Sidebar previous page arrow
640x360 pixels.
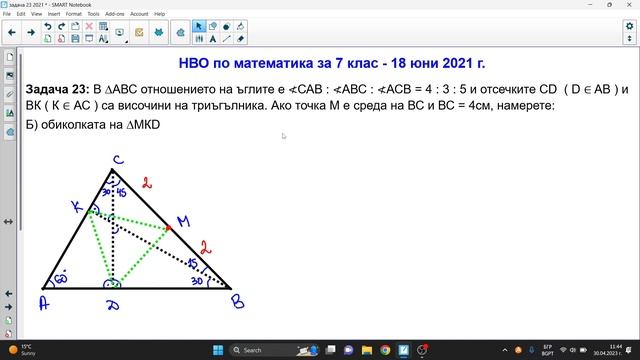[x=8, y=293]
